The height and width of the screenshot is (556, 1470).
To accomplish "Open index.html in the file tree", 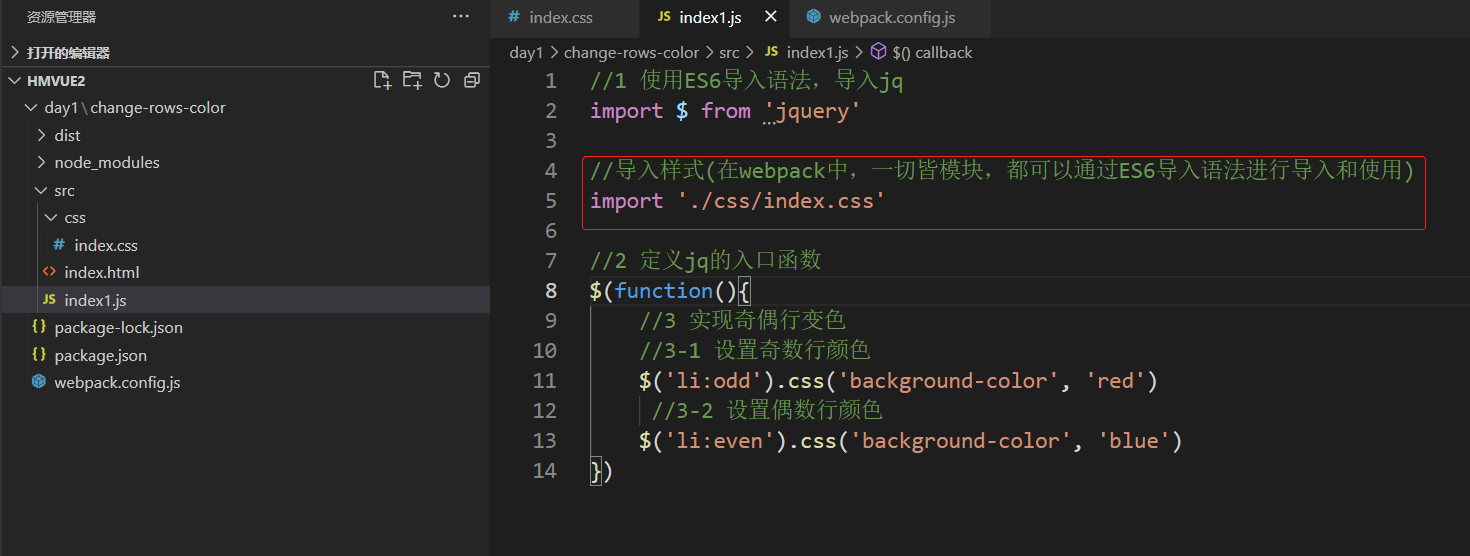I will pos(101,272).
